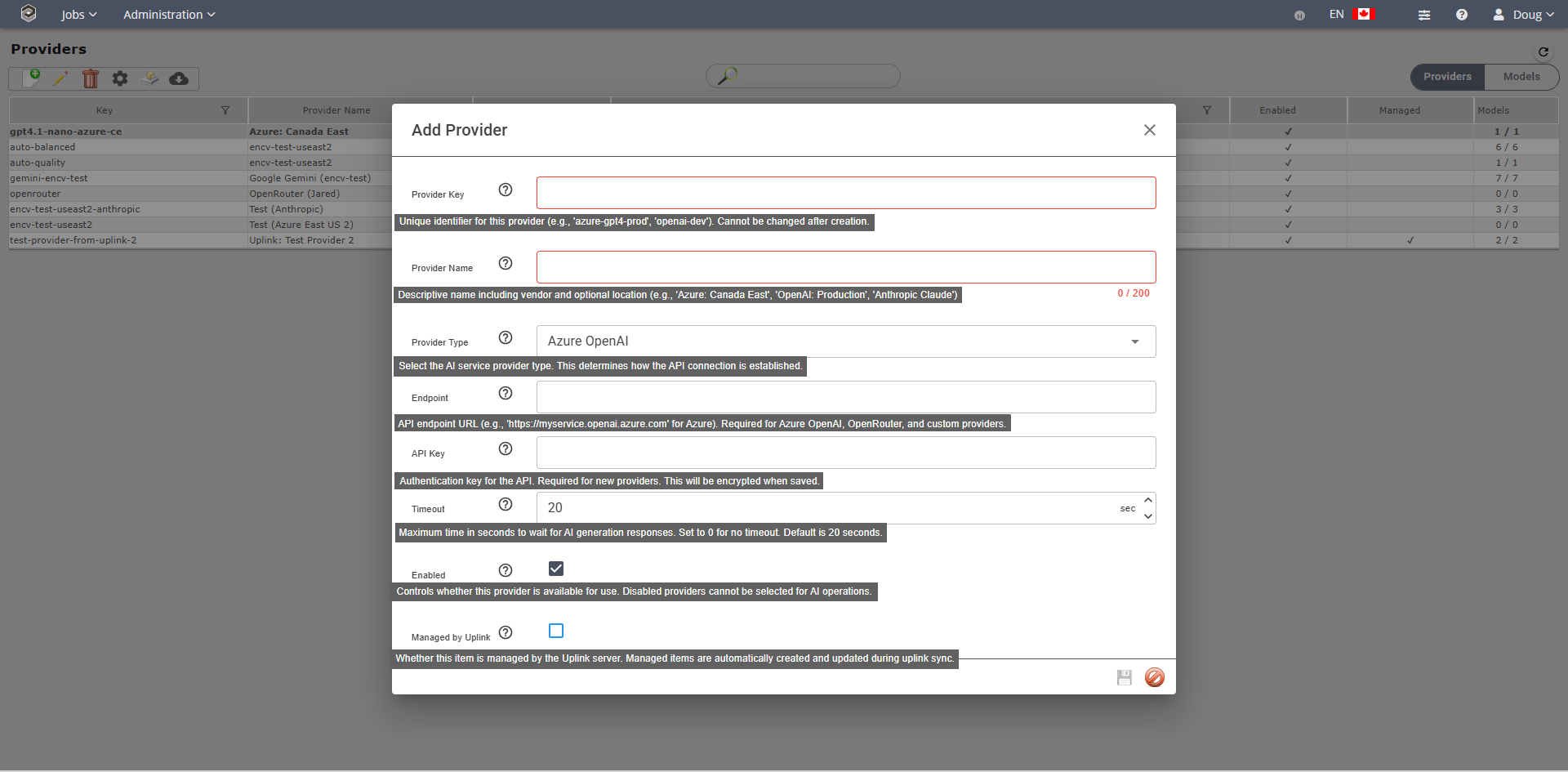Click the Endpoint URL input field
This screenshot has width=1568, height=772.
point(845,397)
